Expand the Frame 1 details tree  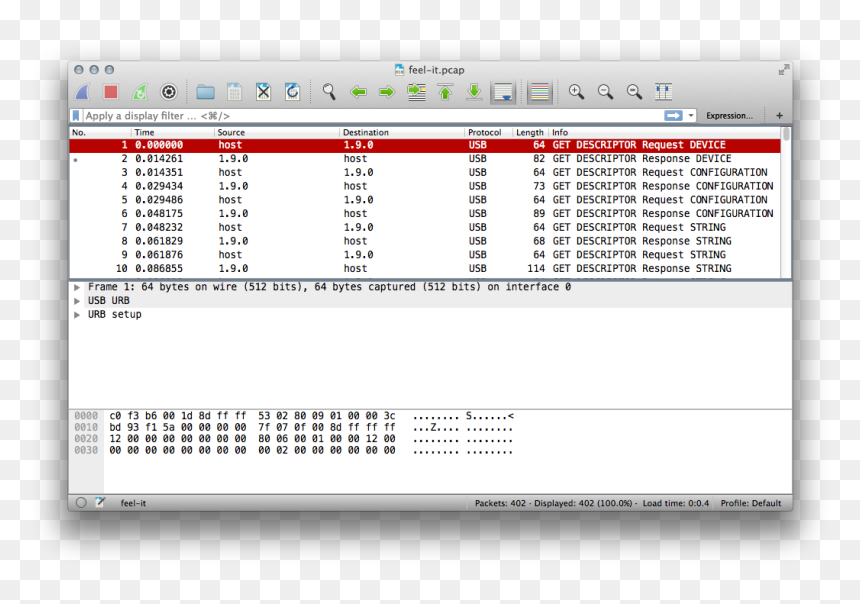click(77, 287)
